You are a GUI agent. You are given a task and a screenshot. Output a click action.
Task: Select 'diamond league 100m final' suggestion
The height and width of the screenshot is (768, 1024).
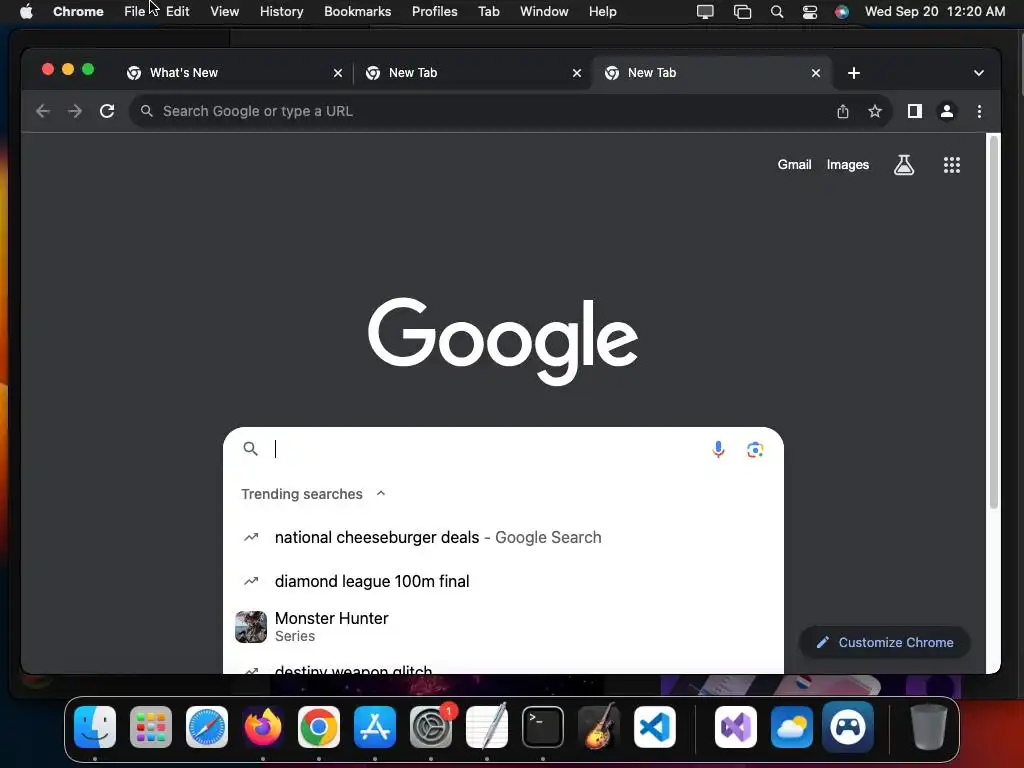[503, 581]
